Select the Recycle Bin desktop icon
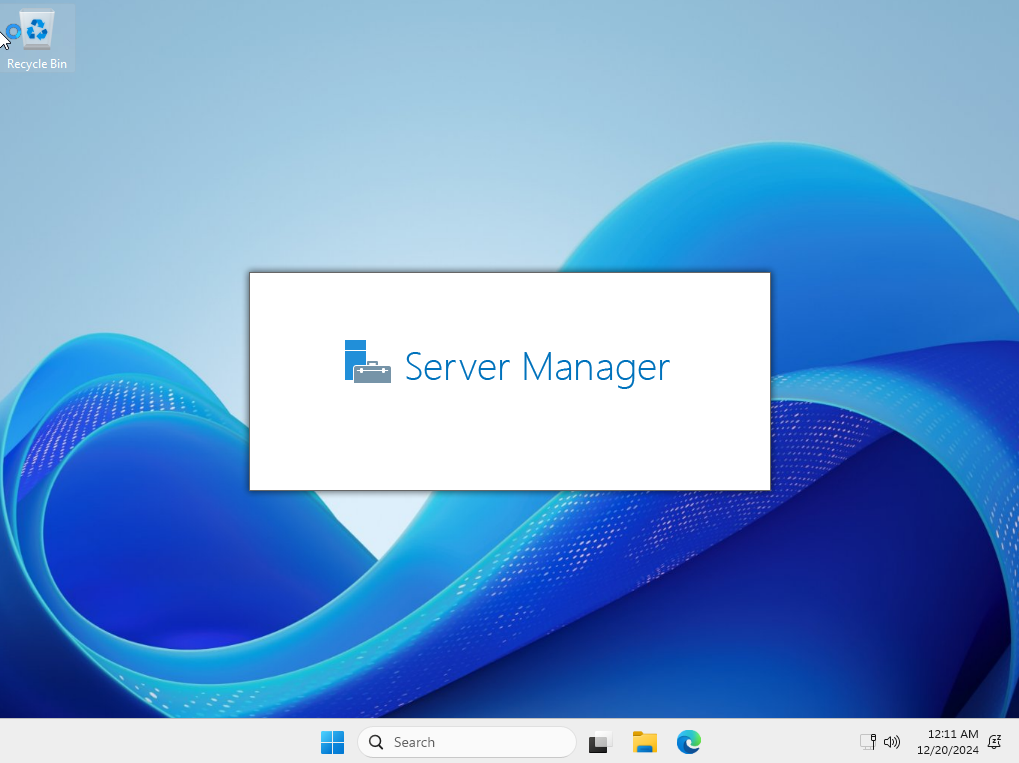The width and height of the screenshot is (1019, 763). point(37,30)
